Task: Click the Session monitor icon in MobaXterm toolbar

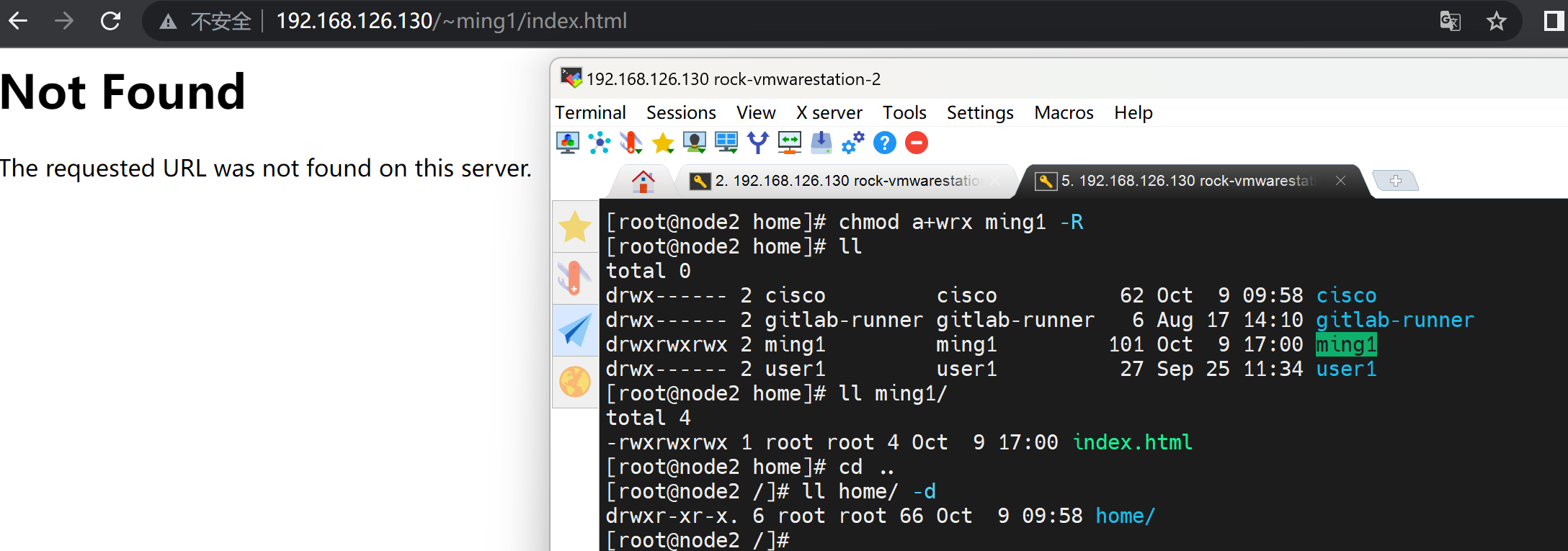Action: (568, 143)
